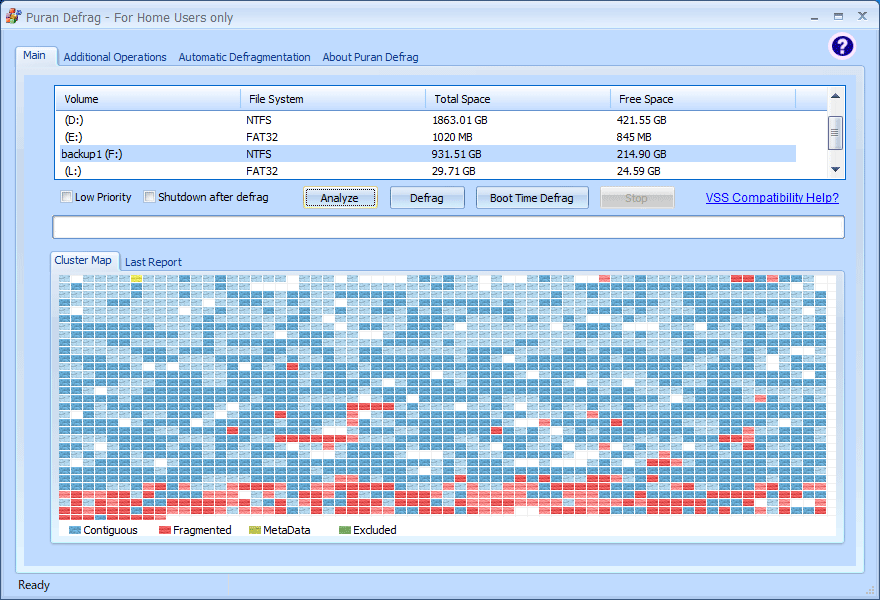
Task: Select the Cluster Map tab
Action: [x=84, y=260]
